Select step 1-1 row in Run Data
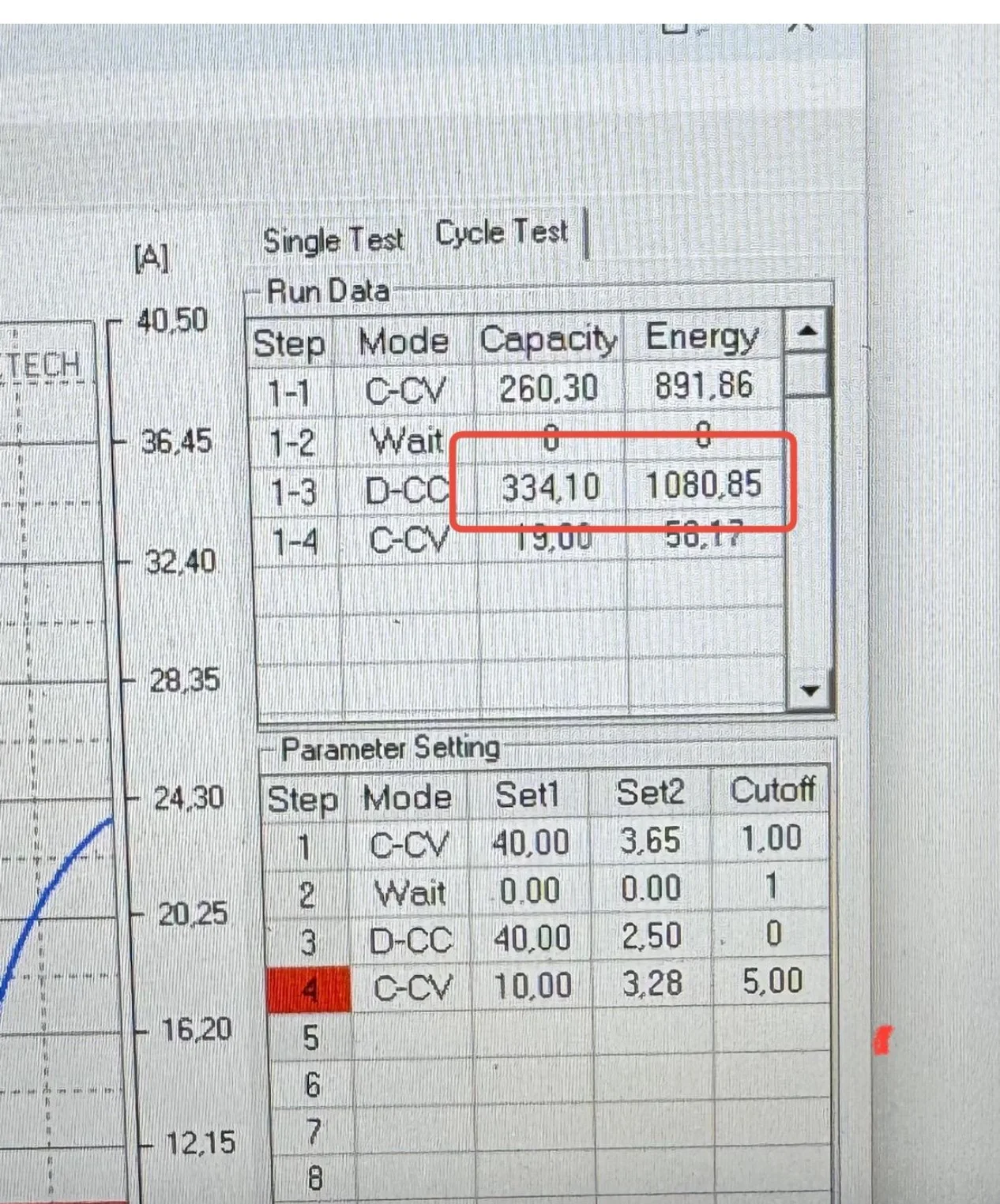 289,392
